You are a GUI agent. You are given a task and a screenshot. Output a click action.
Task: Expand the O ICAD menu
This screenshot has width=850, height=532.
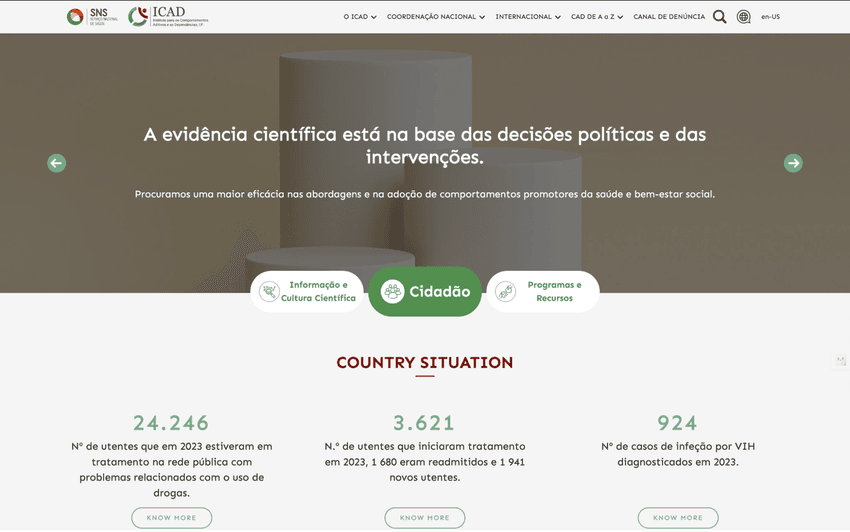pyautogui.click(x=360, y=17)
